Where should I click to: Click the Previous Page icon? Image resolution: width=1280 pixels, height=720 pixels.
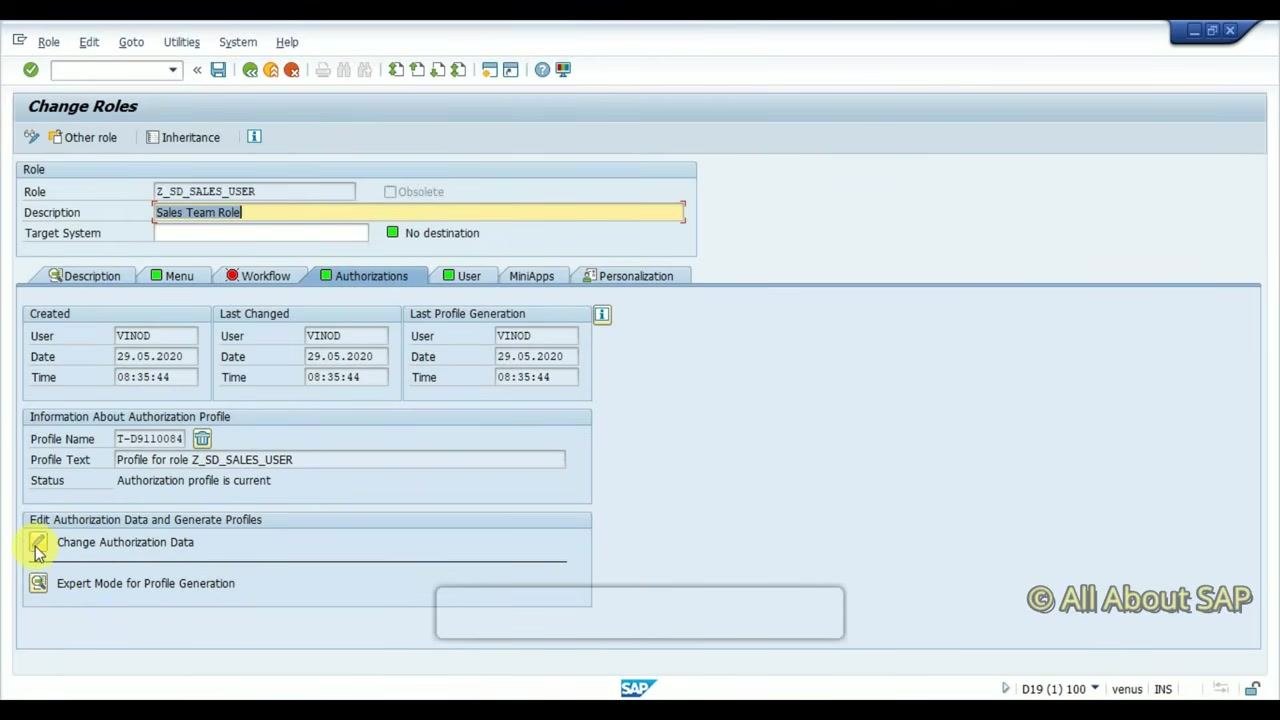click(x=417, y=70)
